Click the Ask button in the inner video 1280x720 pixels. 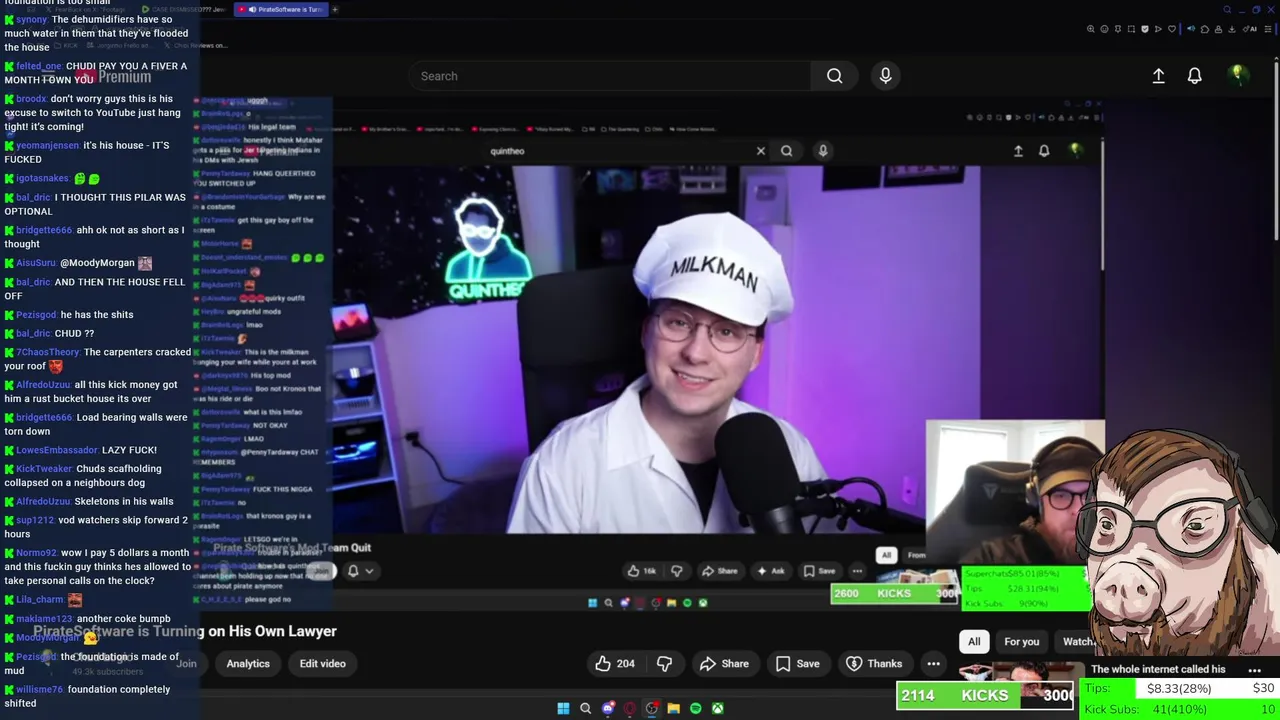[771, 571]
